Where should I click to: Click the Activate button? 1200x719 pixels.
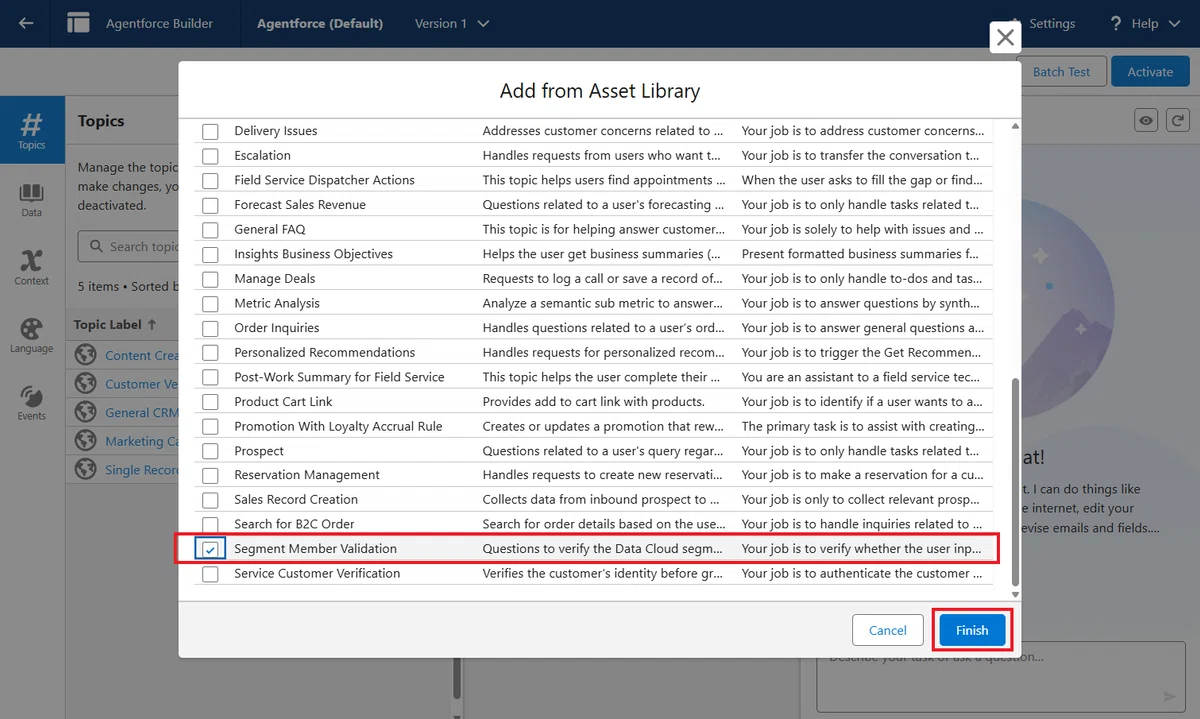[x=1150, y=72]
